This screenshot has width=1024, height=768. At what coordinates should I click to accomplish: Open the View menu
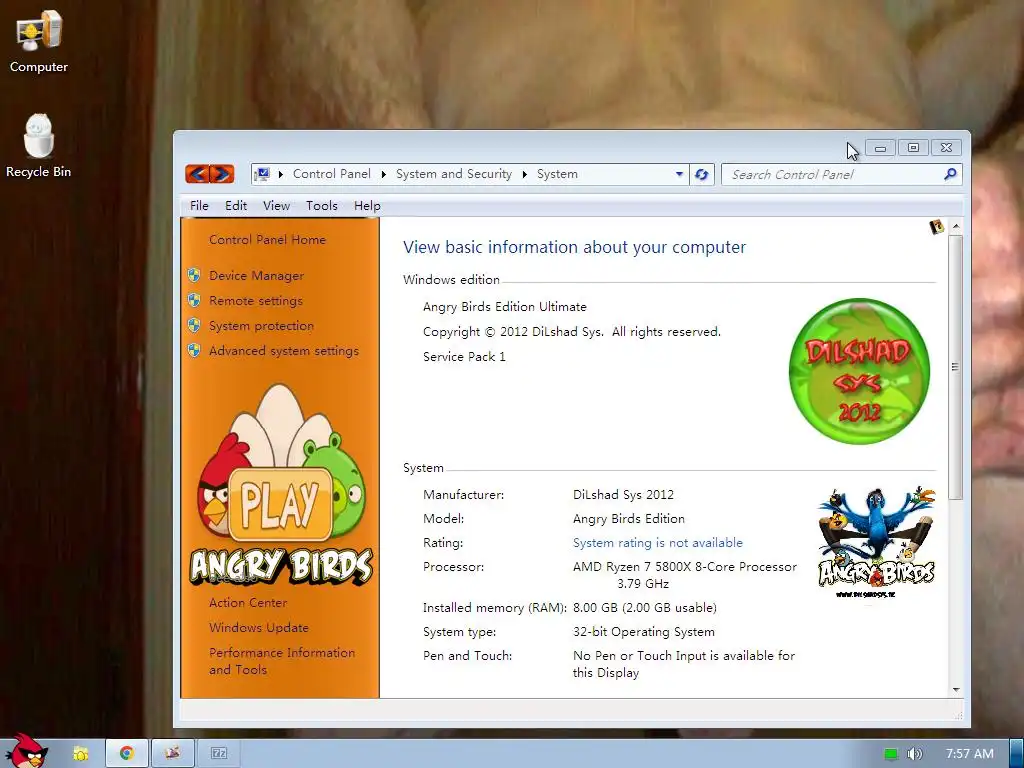click(276, 206)
